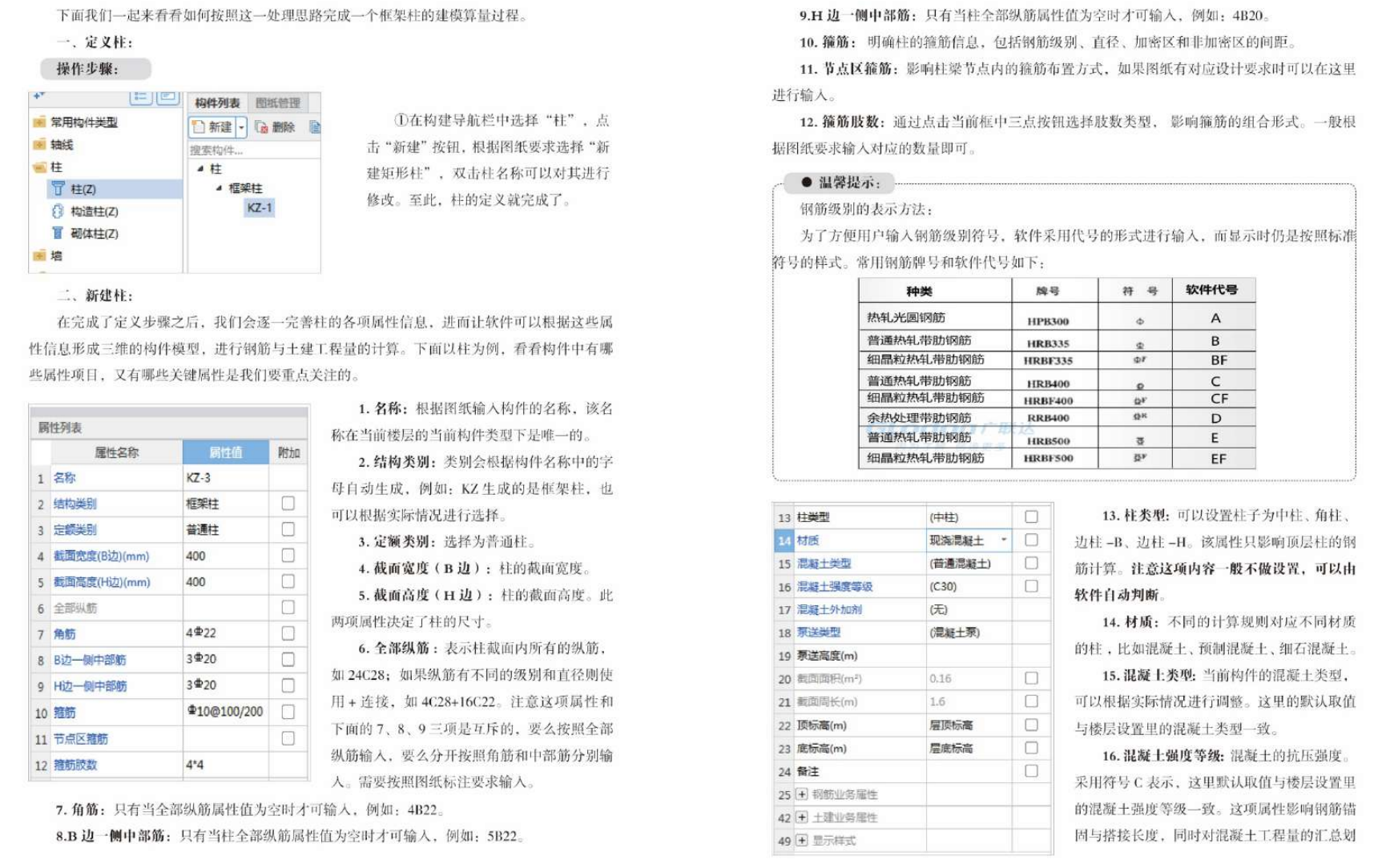Click the panel view icon beside list icon
This screenshot has height=868, width=1382.
pos(167,97)
